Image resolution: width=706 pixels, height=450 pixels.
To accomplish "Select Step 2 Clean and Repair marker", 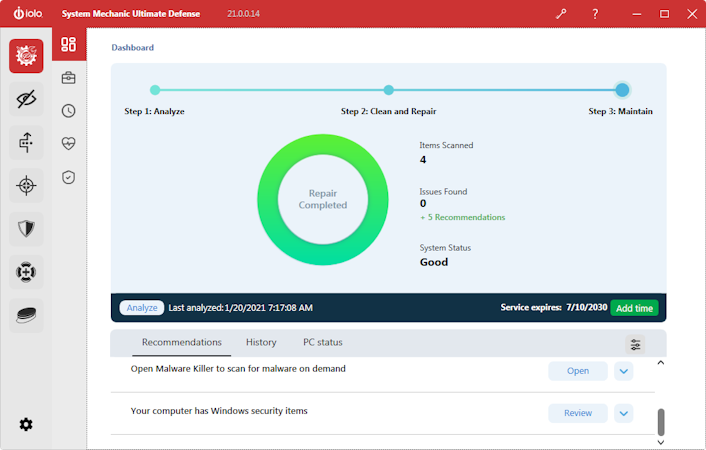I will click(x=389, y=90).
